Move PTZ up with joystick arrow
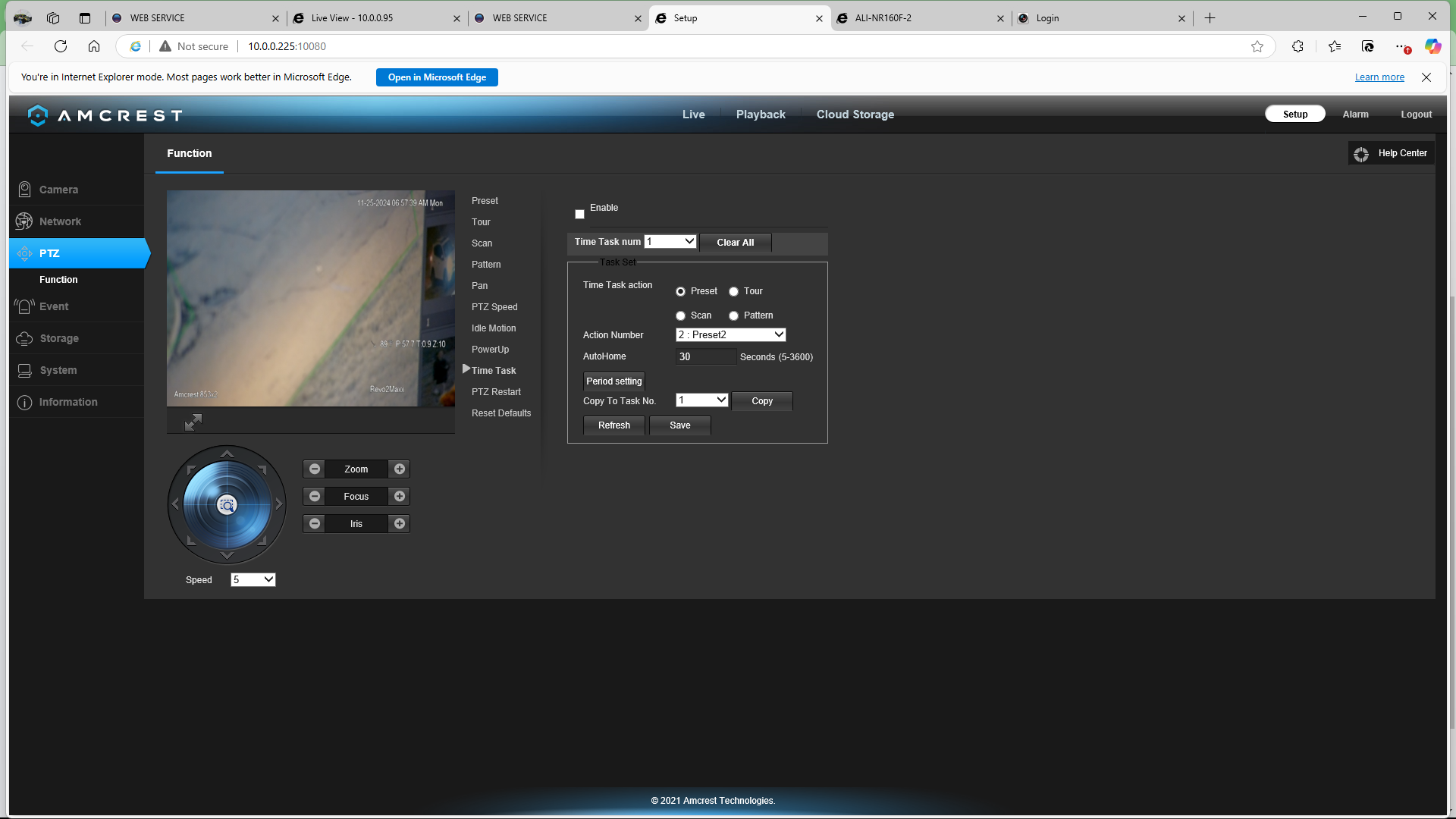This screenshot has height=819, width=1456. (227, 453)
